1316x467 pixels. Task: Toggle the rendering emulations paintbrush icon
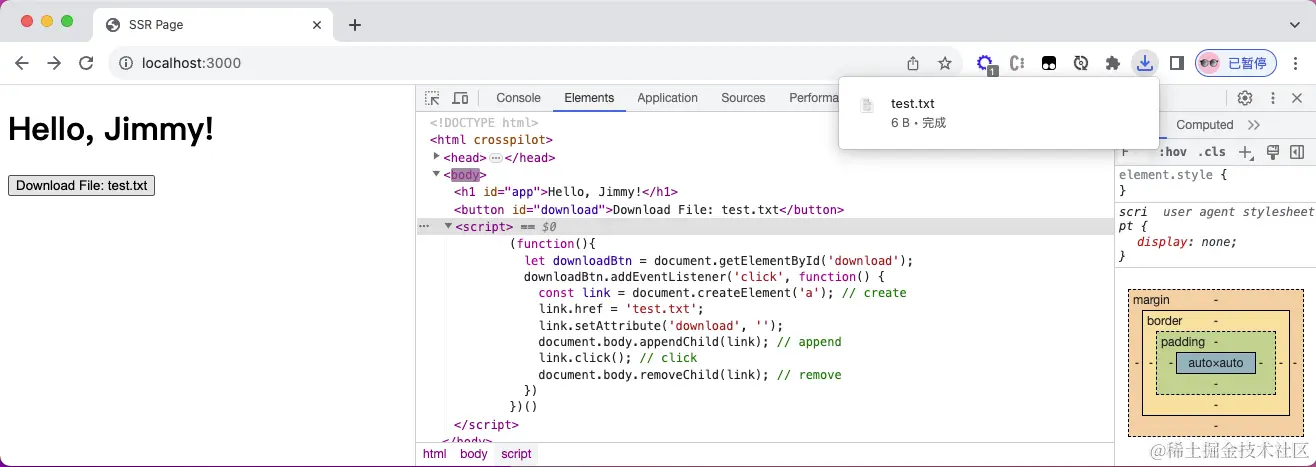[x=1273, y=152]
